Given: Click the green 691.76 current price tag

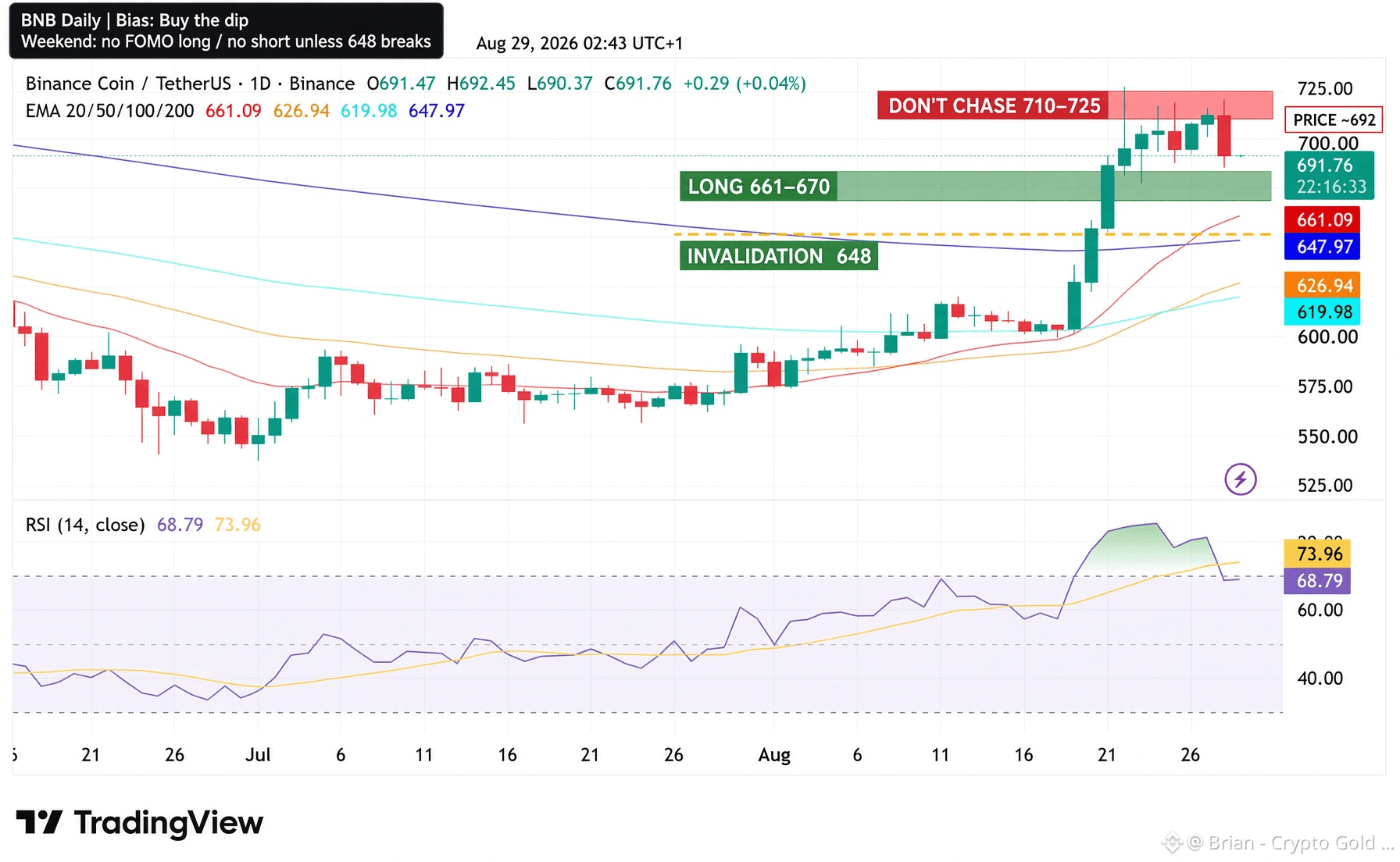Looking at the screenshot, I should (x=1325, y=166).
